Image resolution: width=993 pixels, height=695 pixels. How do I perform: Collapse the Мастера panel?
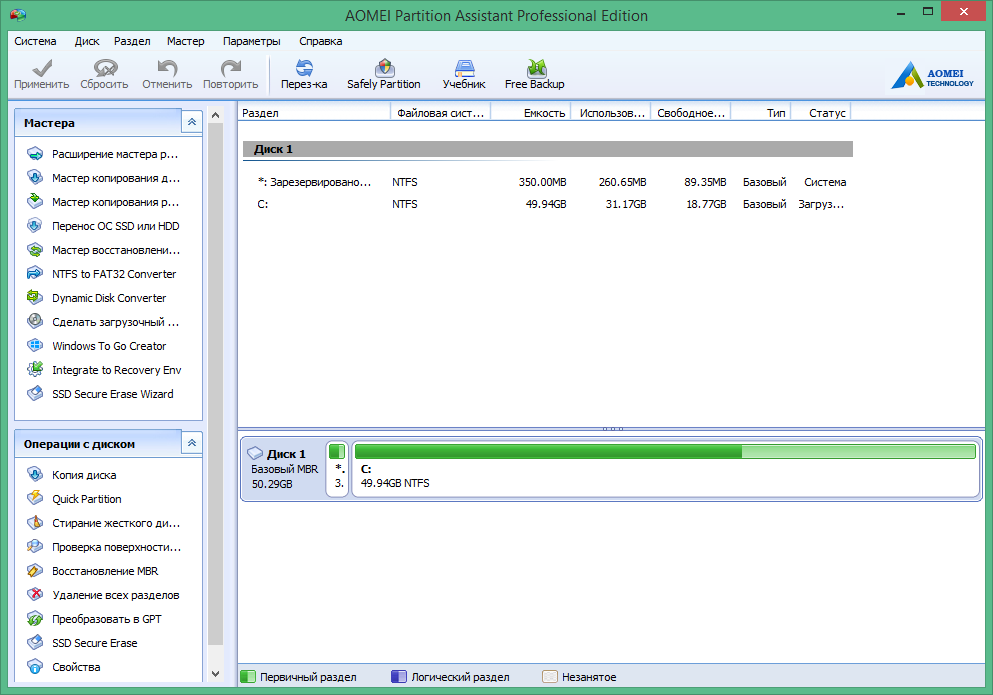click(x=191, y=121)
